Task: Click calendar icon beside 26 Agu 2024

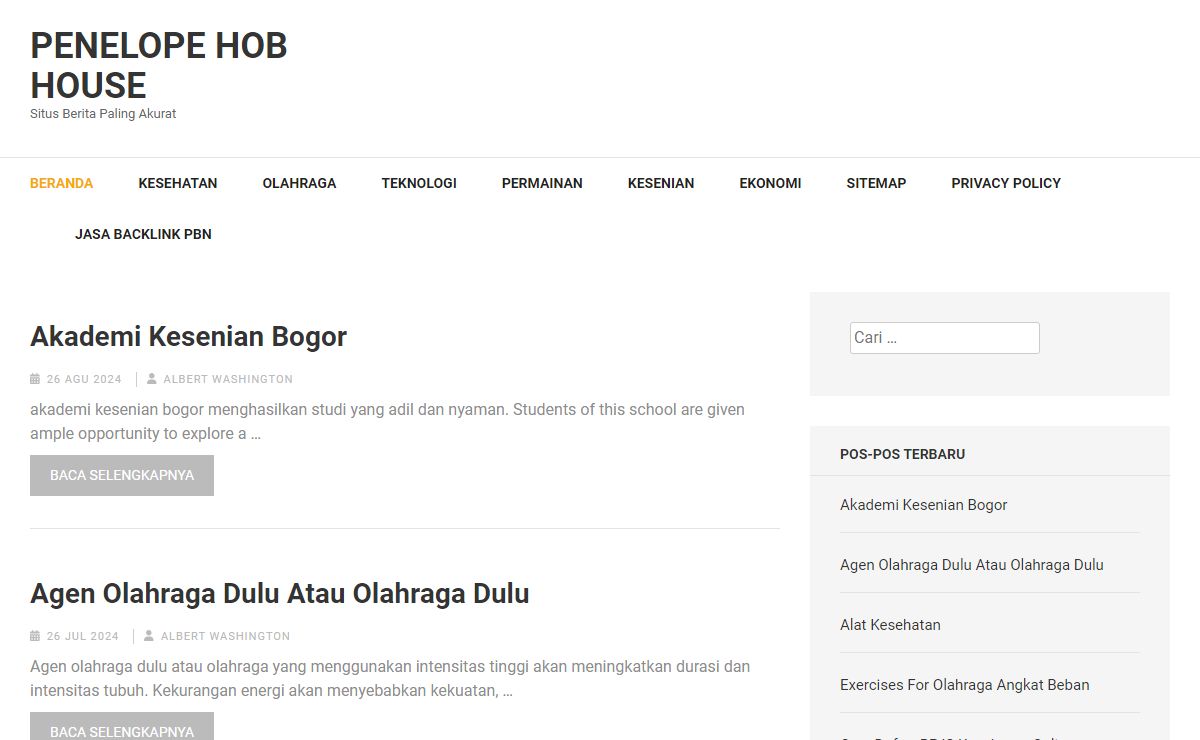Action: [x=35, y=379]
